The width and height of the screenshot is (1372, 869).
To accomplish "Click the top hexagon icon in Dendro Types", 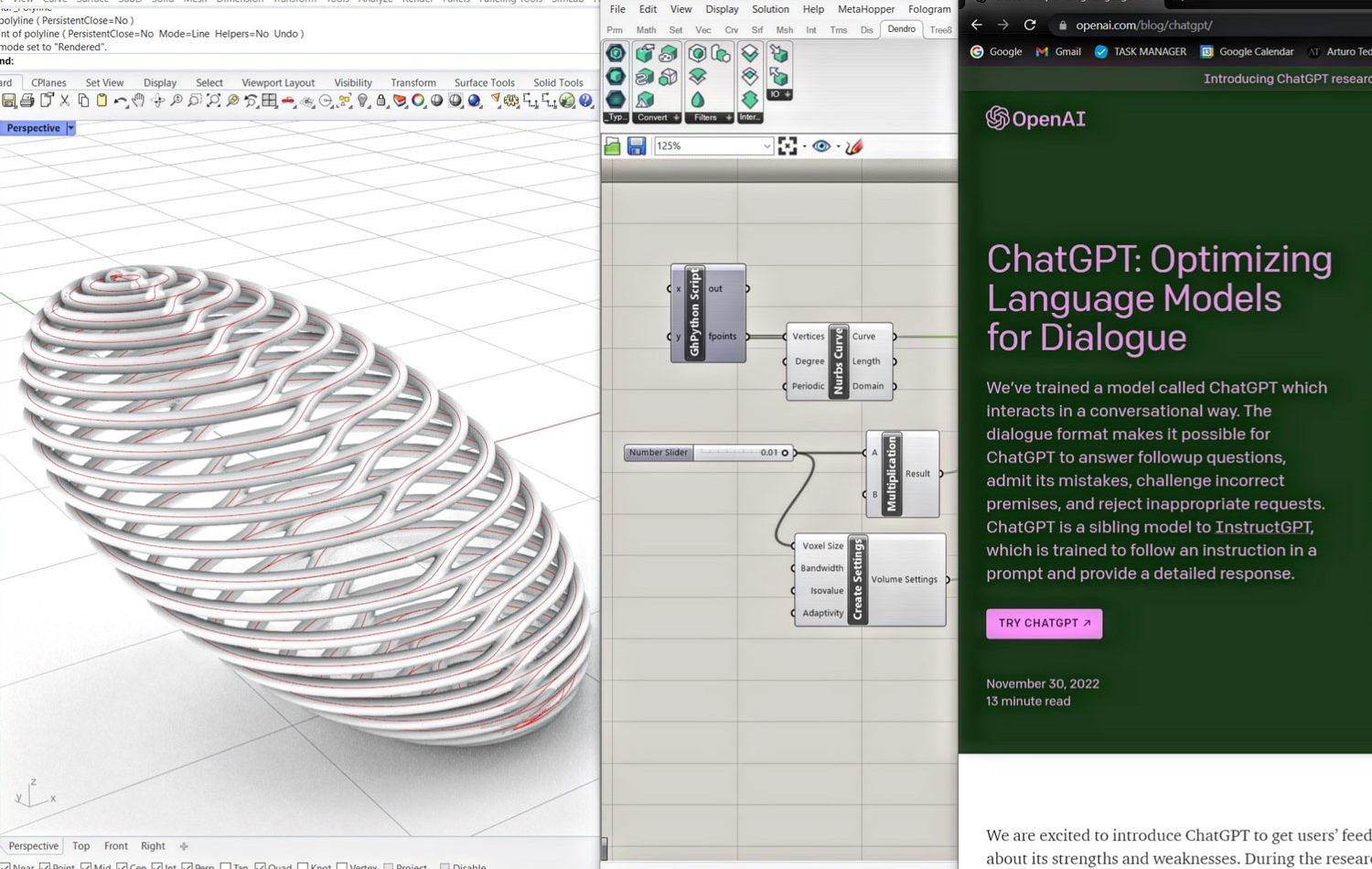I will pos(616,54).
